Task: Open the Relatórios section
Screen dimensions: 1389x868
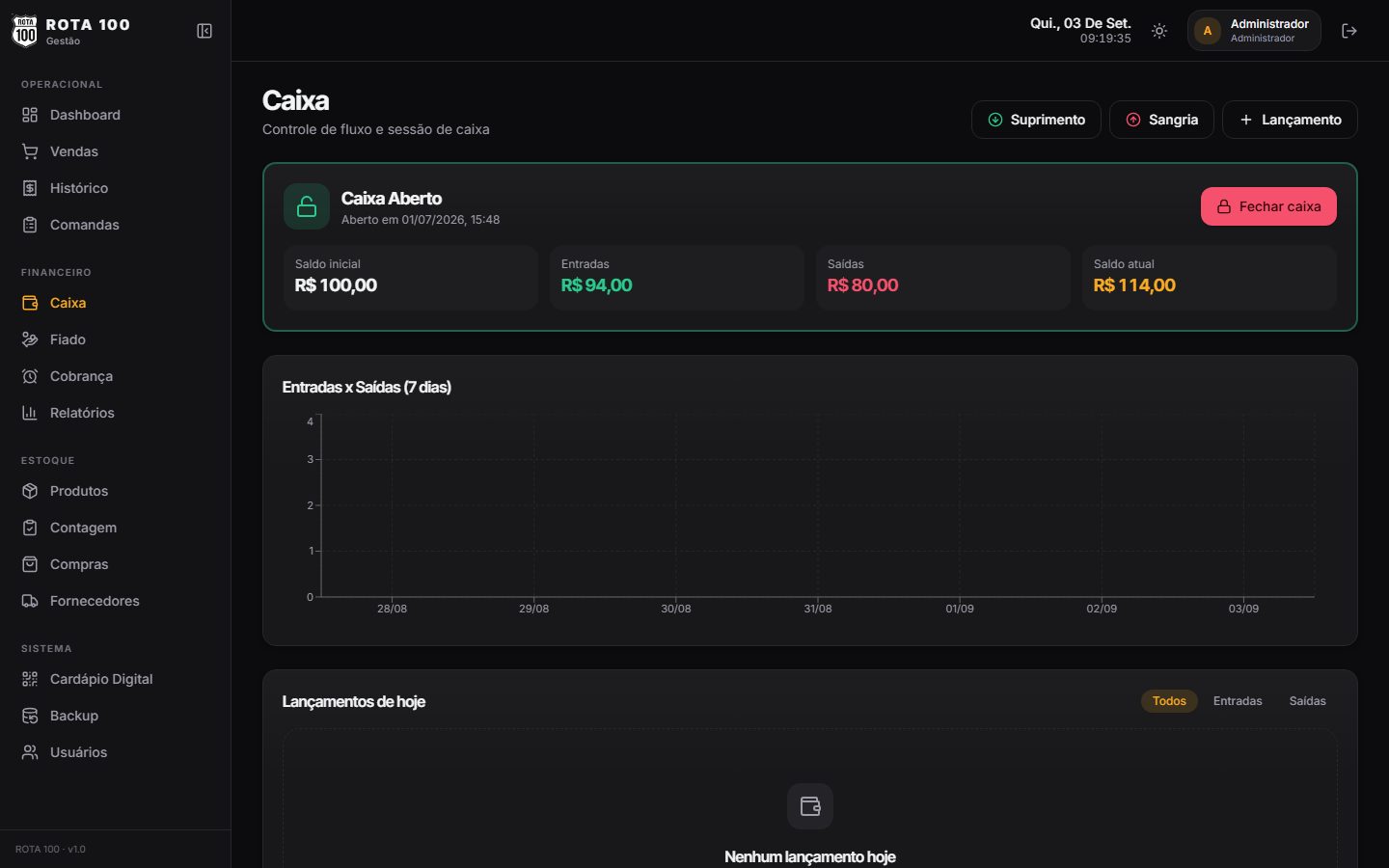Action: 116,413
